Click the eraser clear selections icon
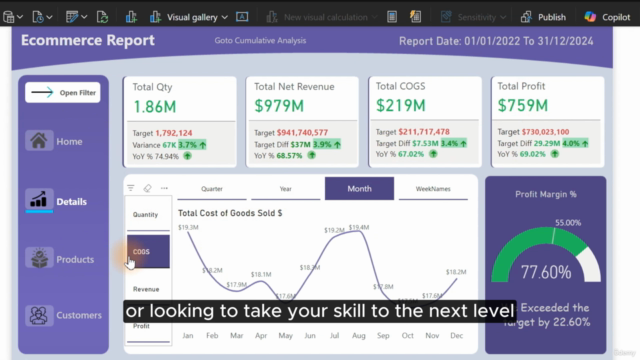 147,188
